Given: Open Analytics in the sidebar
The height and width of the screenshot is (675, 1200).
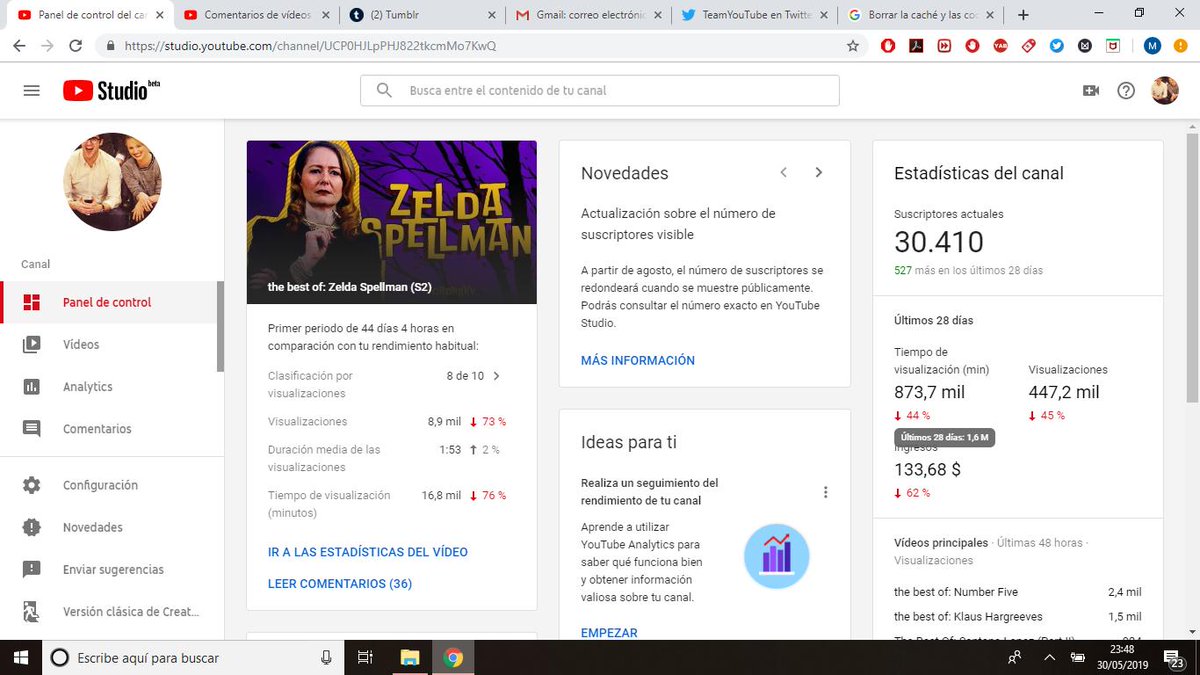Looking at the screenshot, I should (110, 387).
